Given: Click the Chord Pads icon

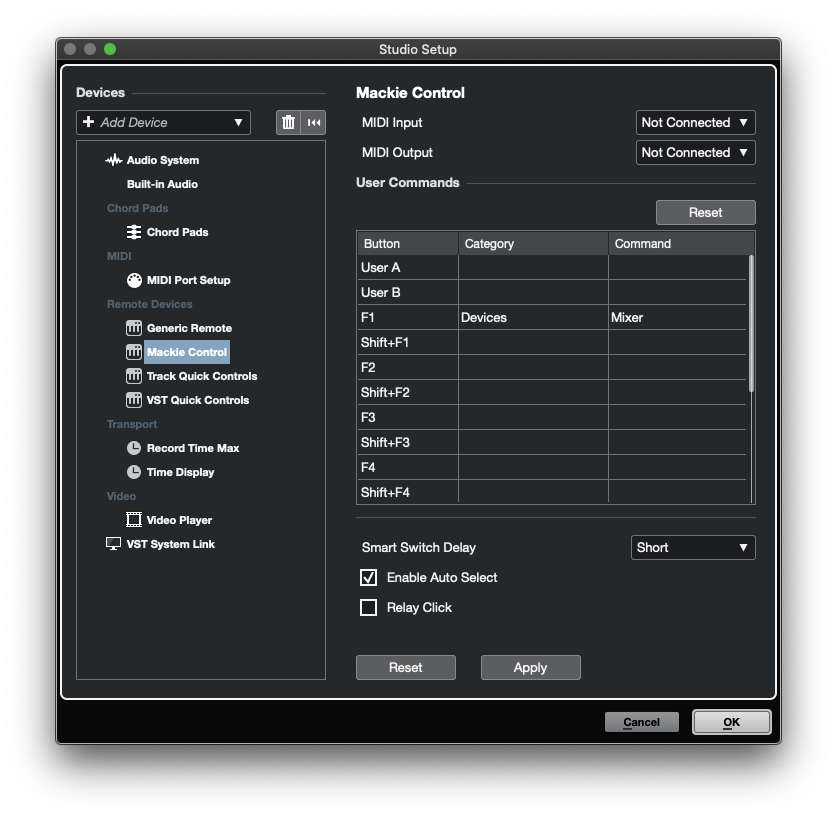Looking at the screenshot, I should pyautogui.click(x=134, y=232).
